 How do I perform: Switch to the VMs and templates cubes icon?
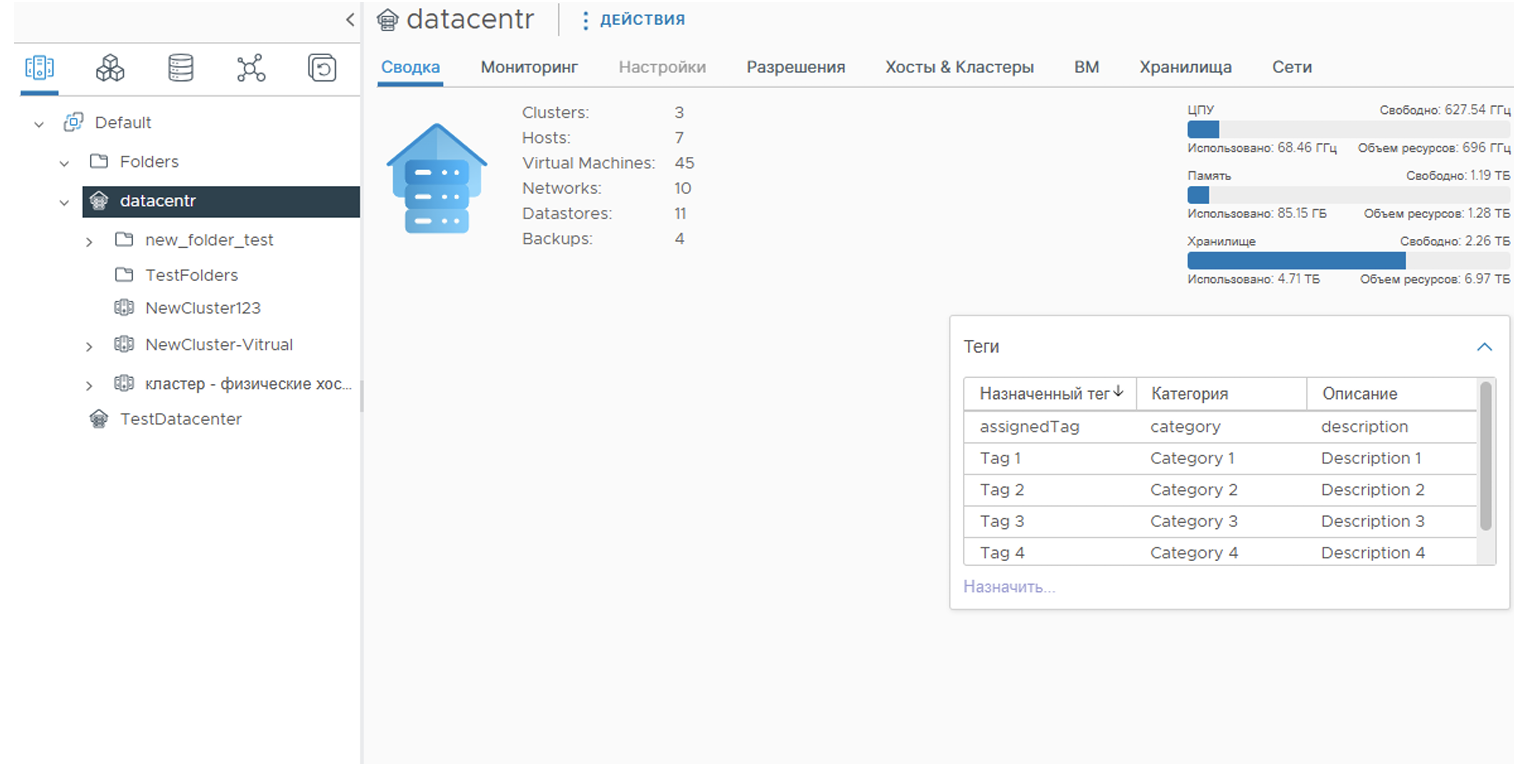pyautogui.click(x=110, y=68)
